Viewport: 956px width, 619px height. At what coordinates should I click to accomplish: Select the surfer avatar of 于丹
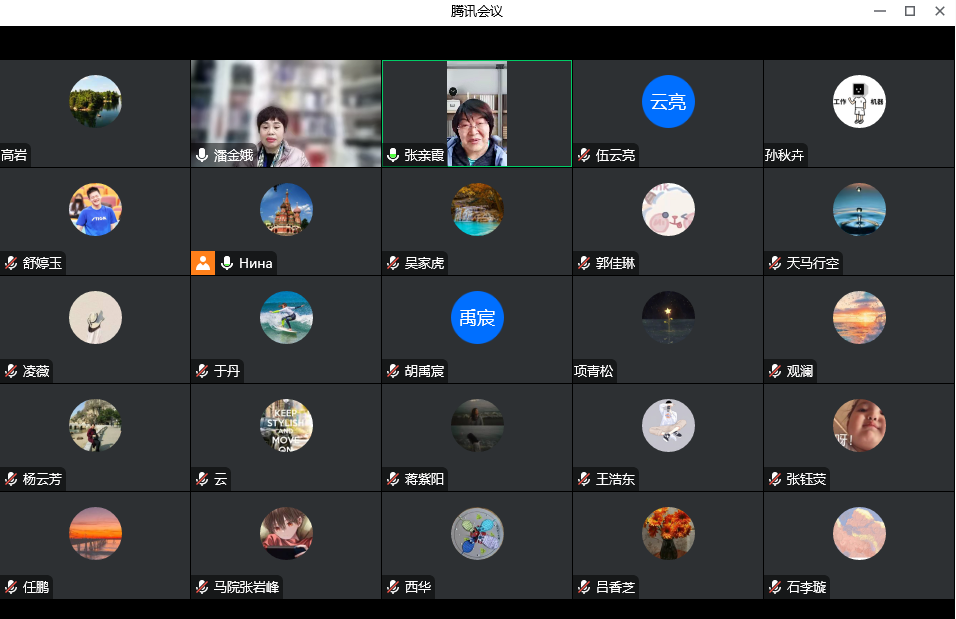[x=286, y=318]
